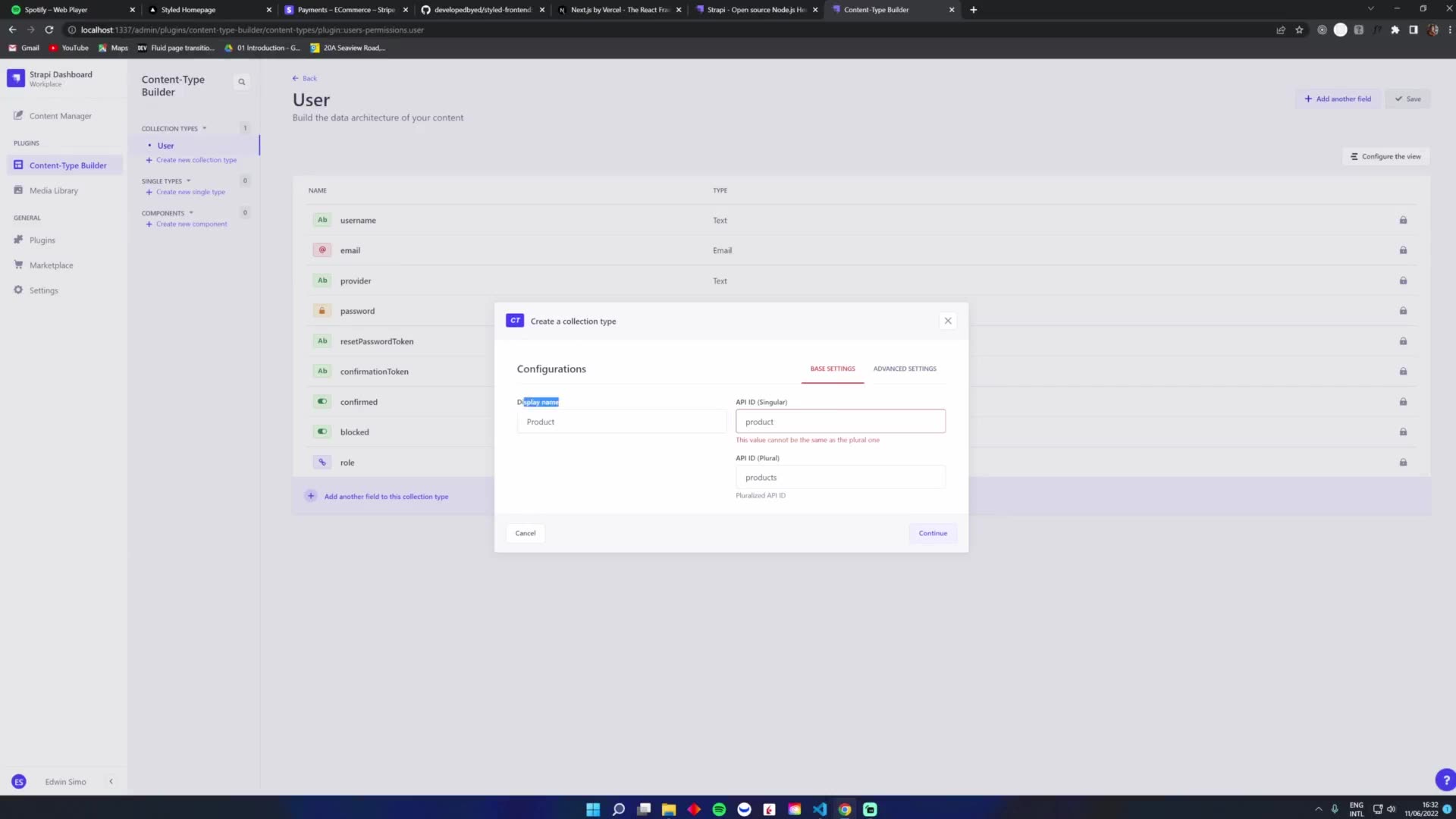Select the email field type icon
Screen dimensions: 1456x819
(322, 249)
